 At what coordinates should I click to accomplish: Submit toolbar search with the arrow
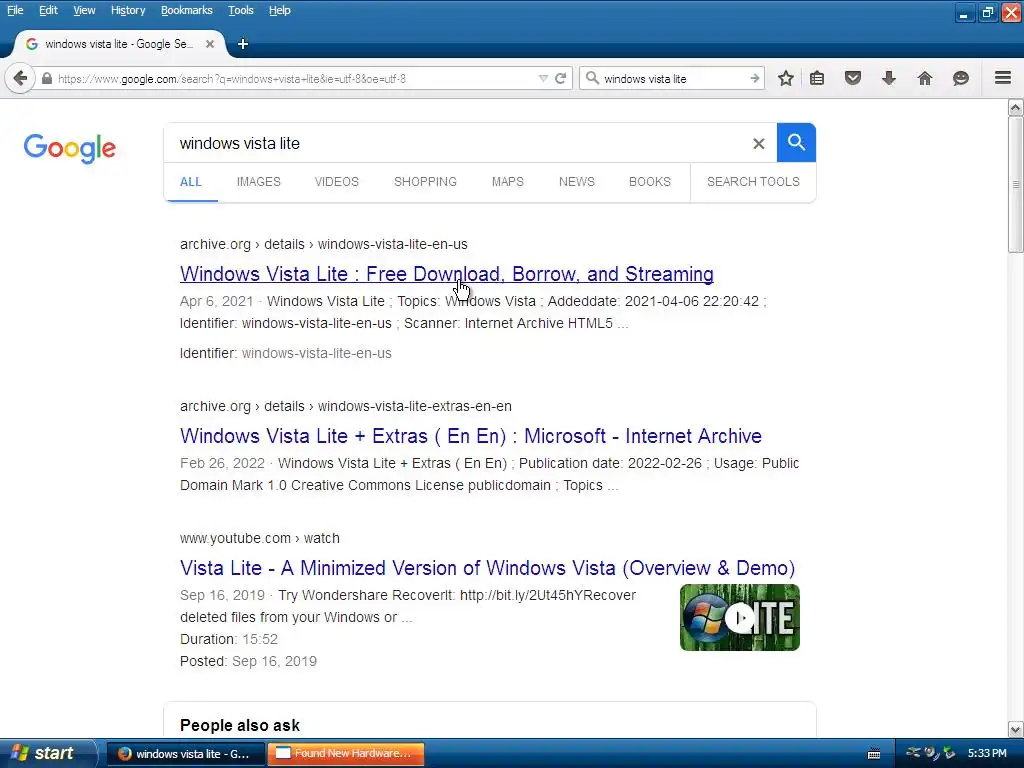click(755, 78)
